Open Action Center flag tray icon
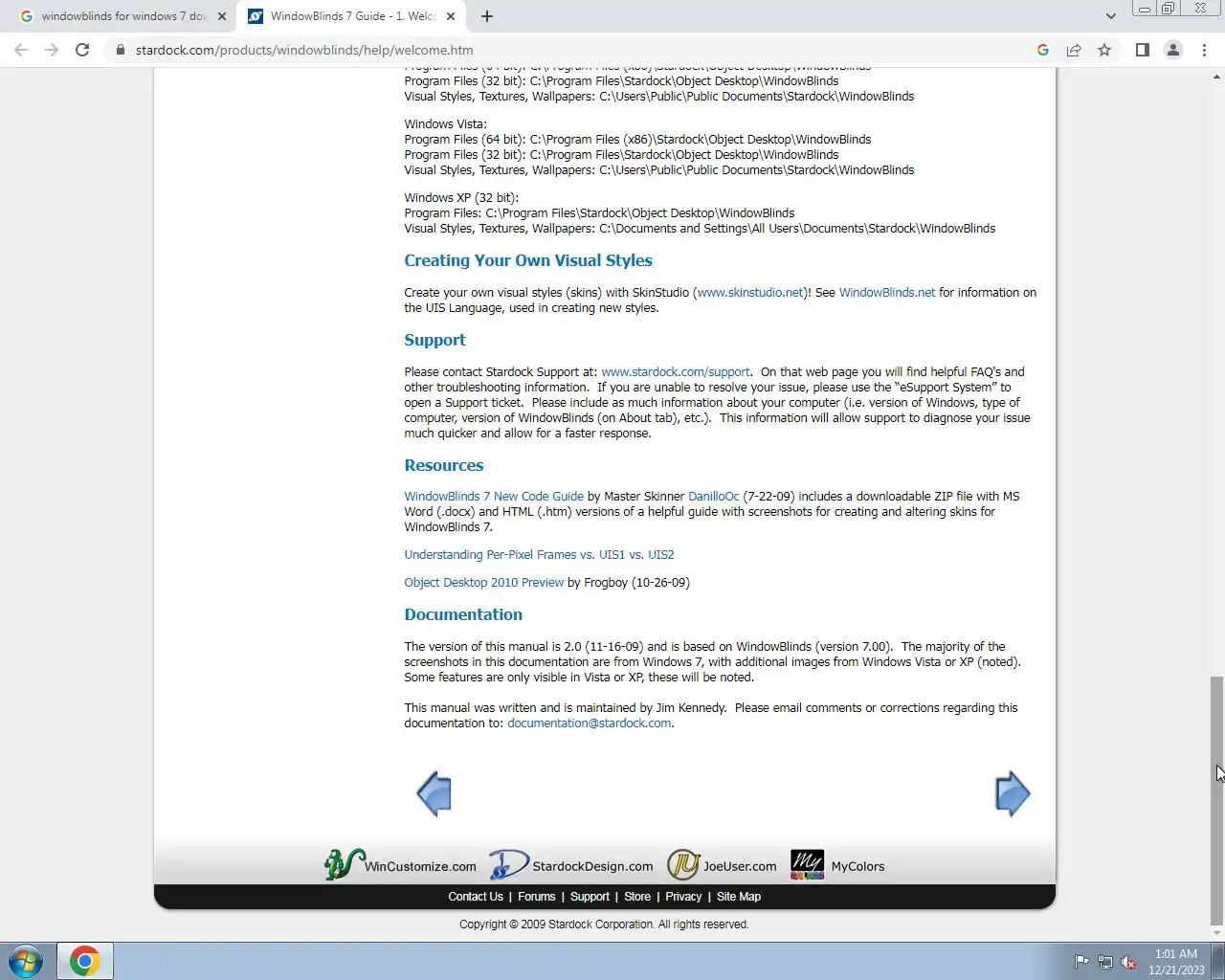This screenshot has height=980, width=1225. [x=1081, y=962]
